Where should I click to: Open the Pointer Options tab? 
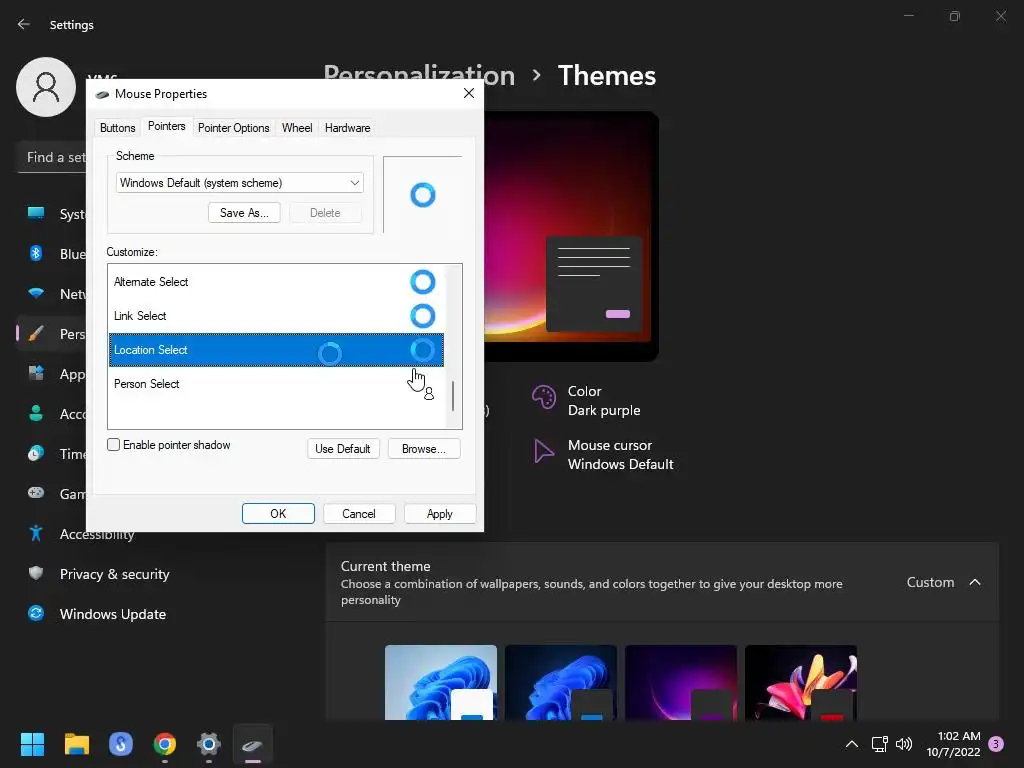(233, 128)
